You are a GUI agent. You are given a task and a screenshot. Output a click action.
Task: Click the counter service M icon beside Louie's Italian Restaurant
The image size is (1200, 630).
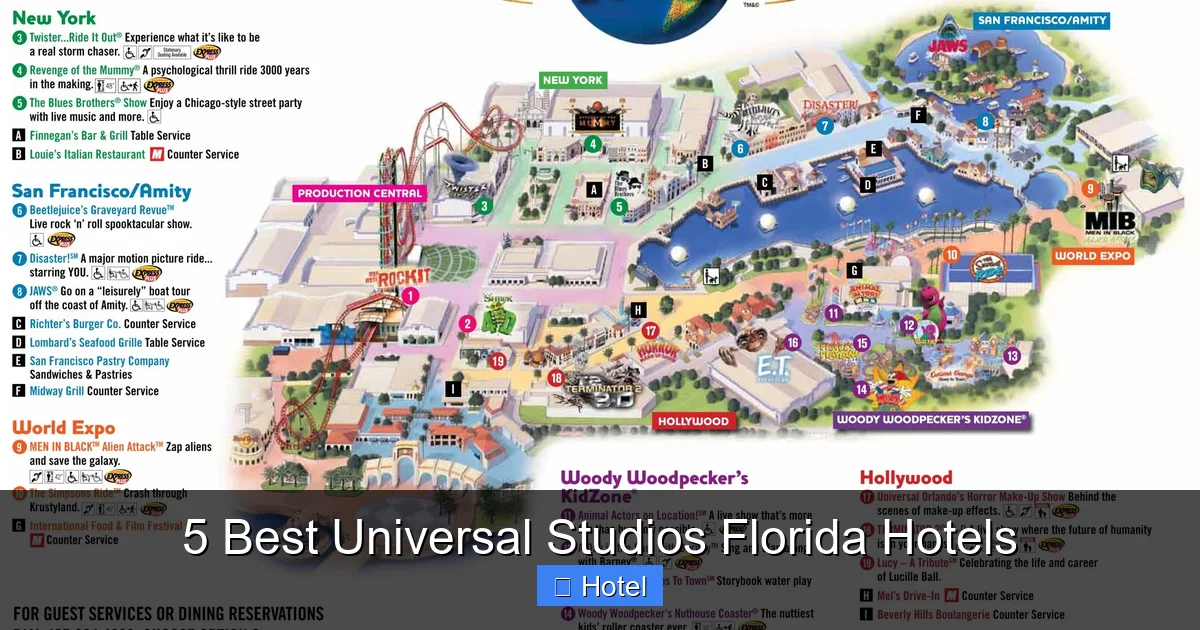(156, 155)
